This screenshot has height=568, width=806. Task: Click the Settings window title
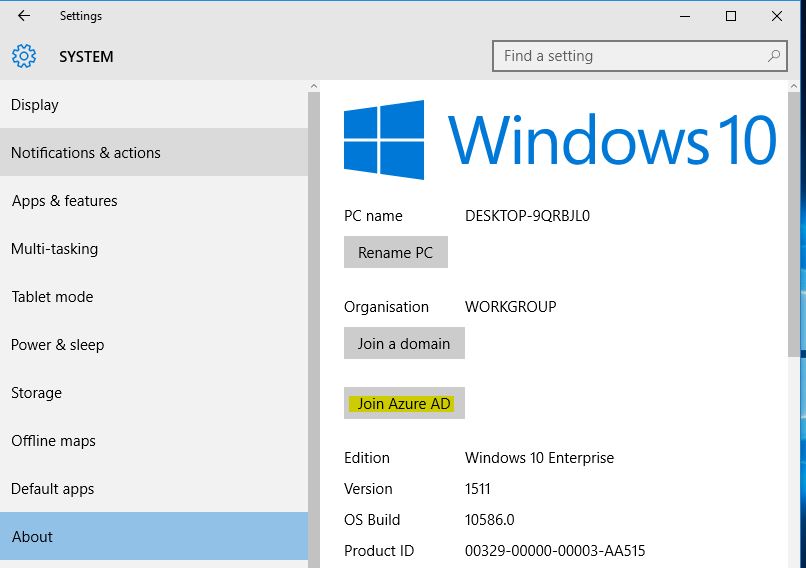[x=81, y=16]
